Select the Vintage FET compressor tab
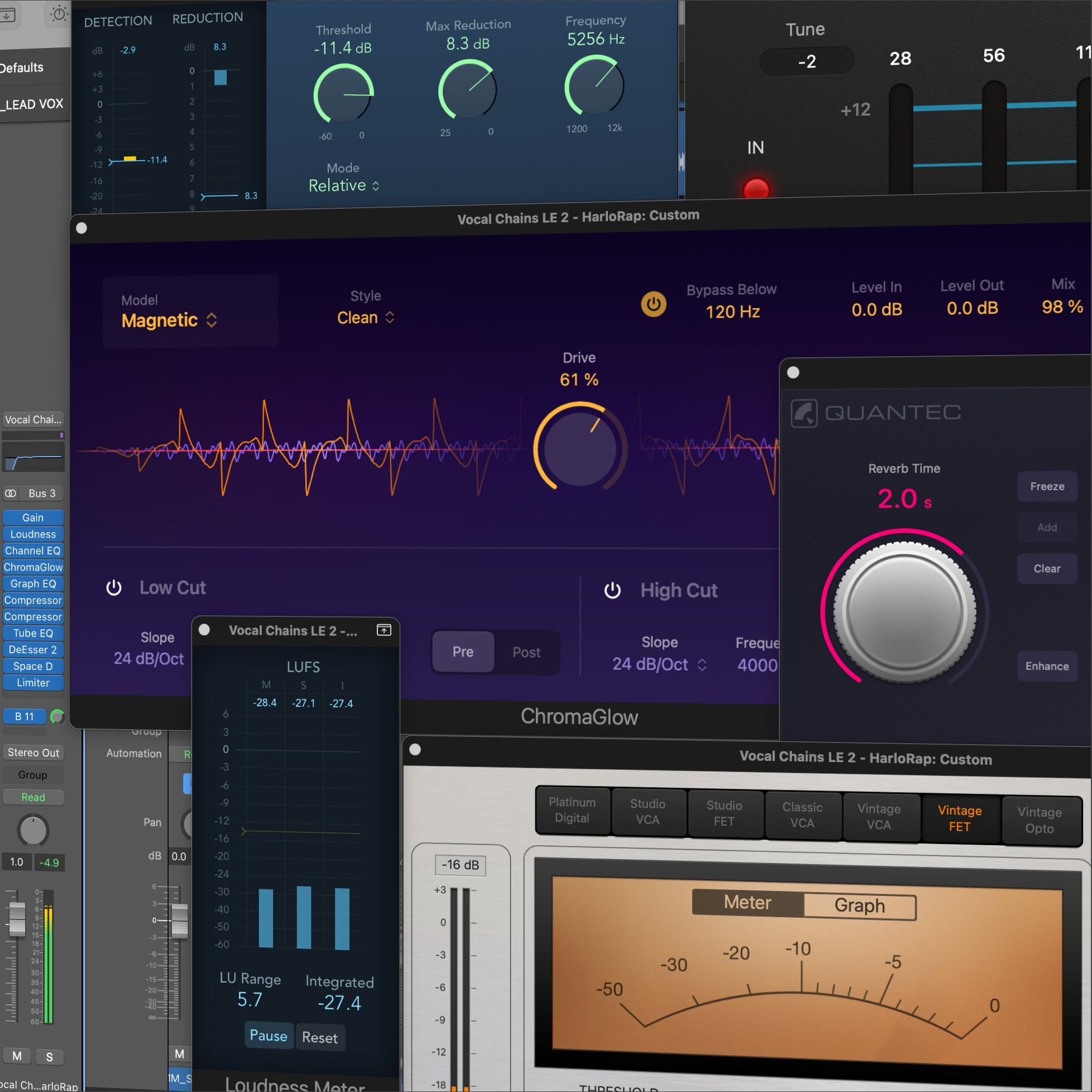1092x1092 pixels. pyautogui.click(x=960, y=818)
